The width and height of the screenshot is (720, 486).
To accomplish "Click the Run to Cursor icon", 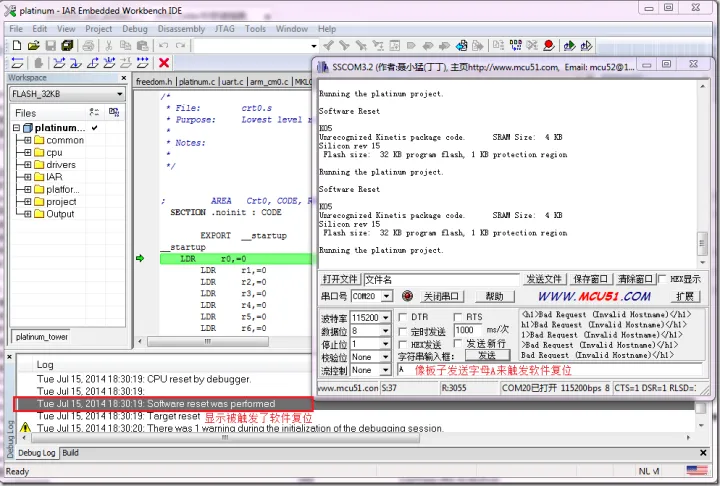I will 126,62.
